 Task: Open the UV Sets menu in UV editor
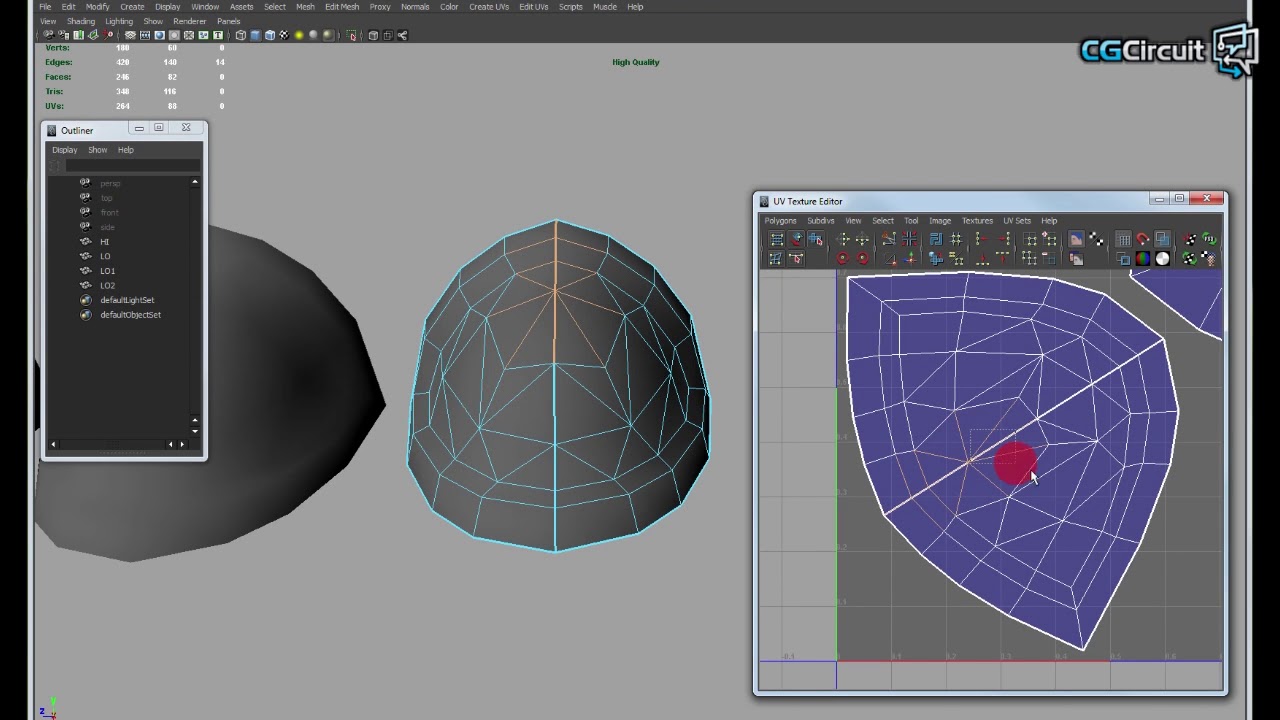click(1017, 221)
